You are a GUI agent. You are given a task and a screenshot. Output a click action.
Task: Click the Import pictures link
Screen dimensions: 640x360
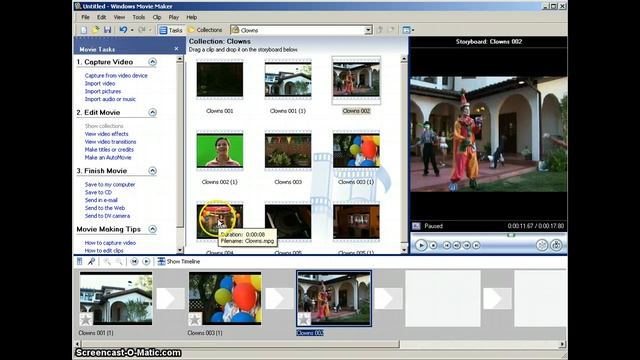[103, 91]
